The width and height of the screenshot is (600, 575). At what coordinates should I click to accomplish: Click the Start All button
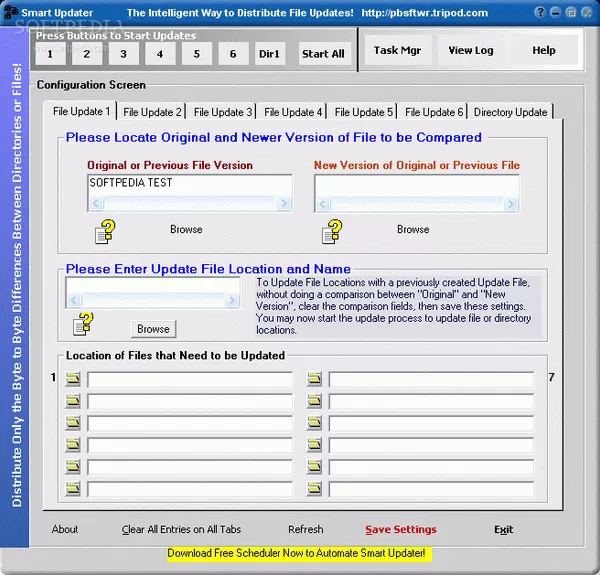pyautogui.click(x=323, y=54)
